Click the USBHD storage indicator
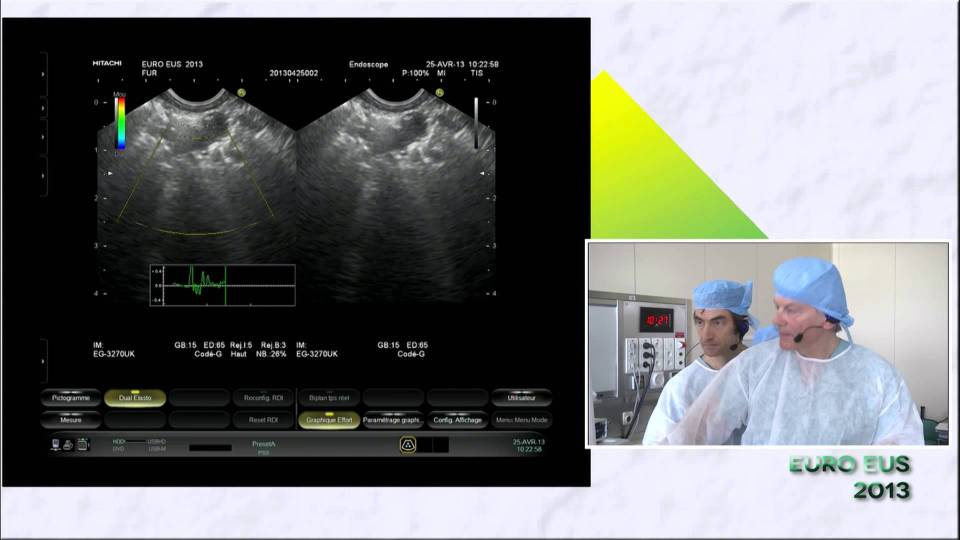 coord(157,441)
